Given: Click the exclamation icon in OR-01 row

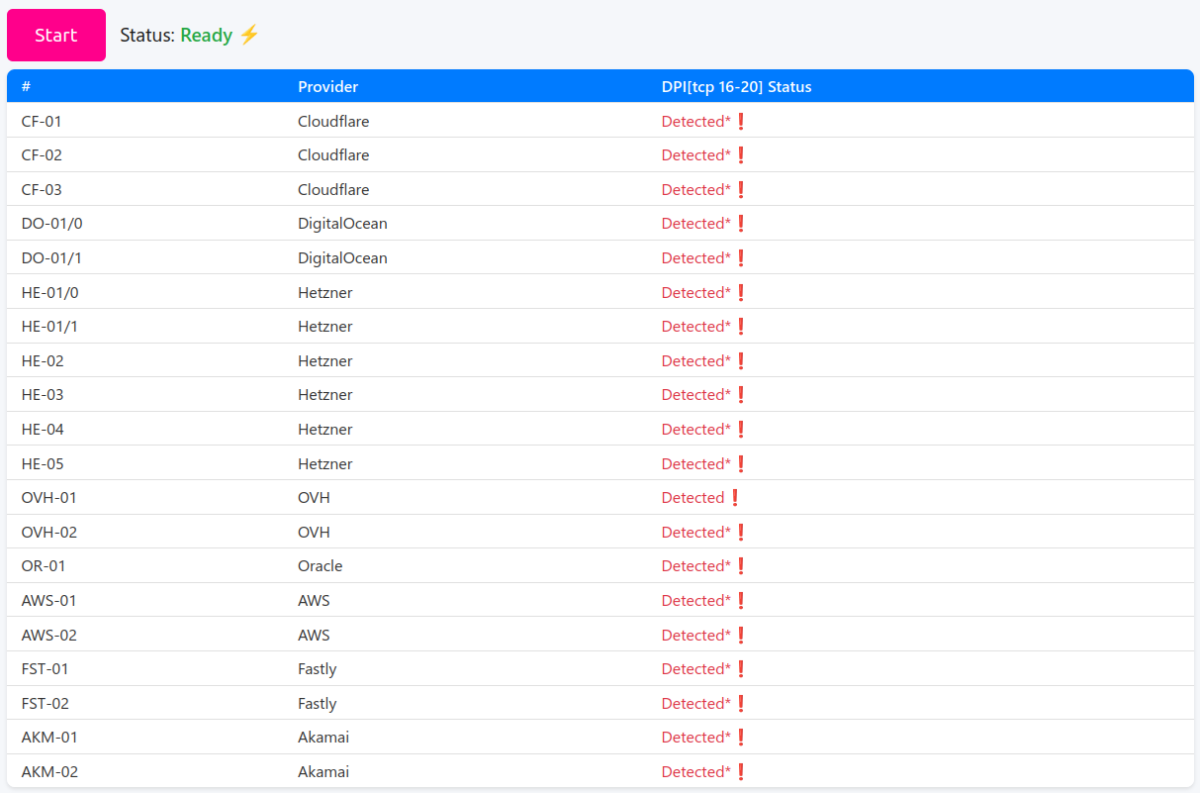Looking at the screenshot, I should click(x=741, y=566).
